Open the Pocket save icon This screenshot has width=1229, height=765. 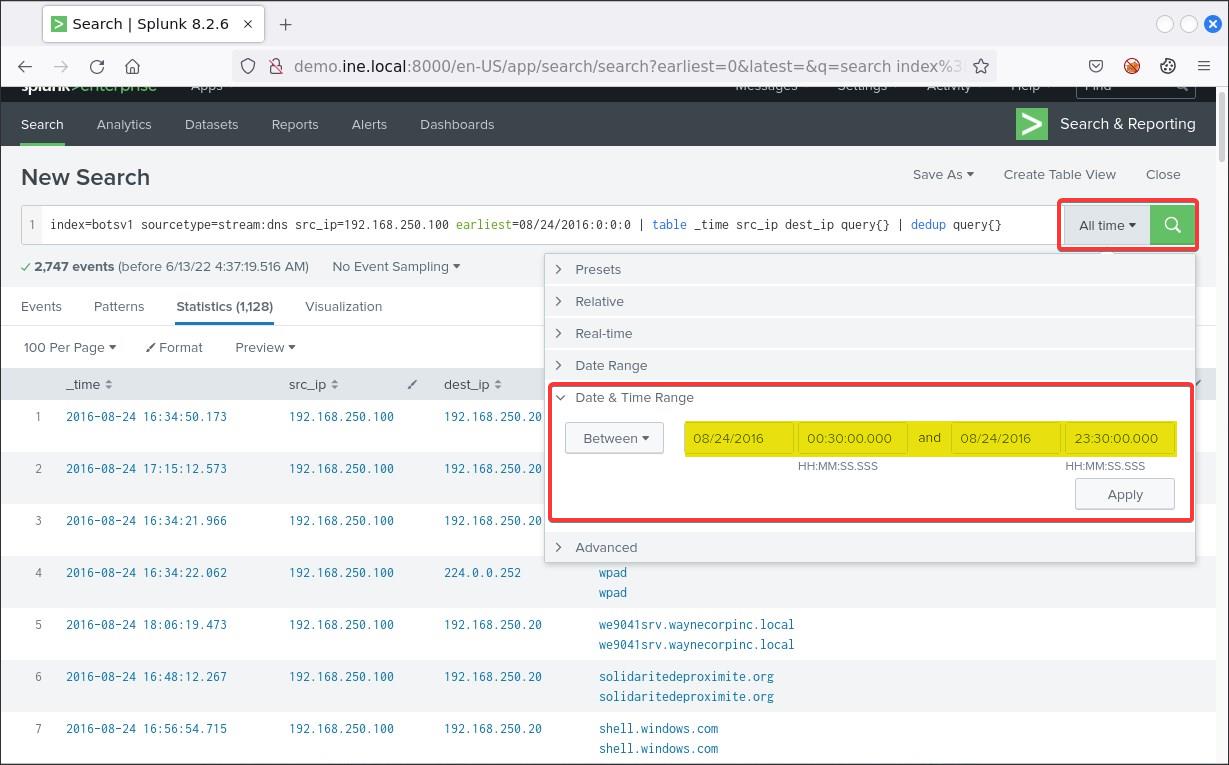(x=1096, y=66)
